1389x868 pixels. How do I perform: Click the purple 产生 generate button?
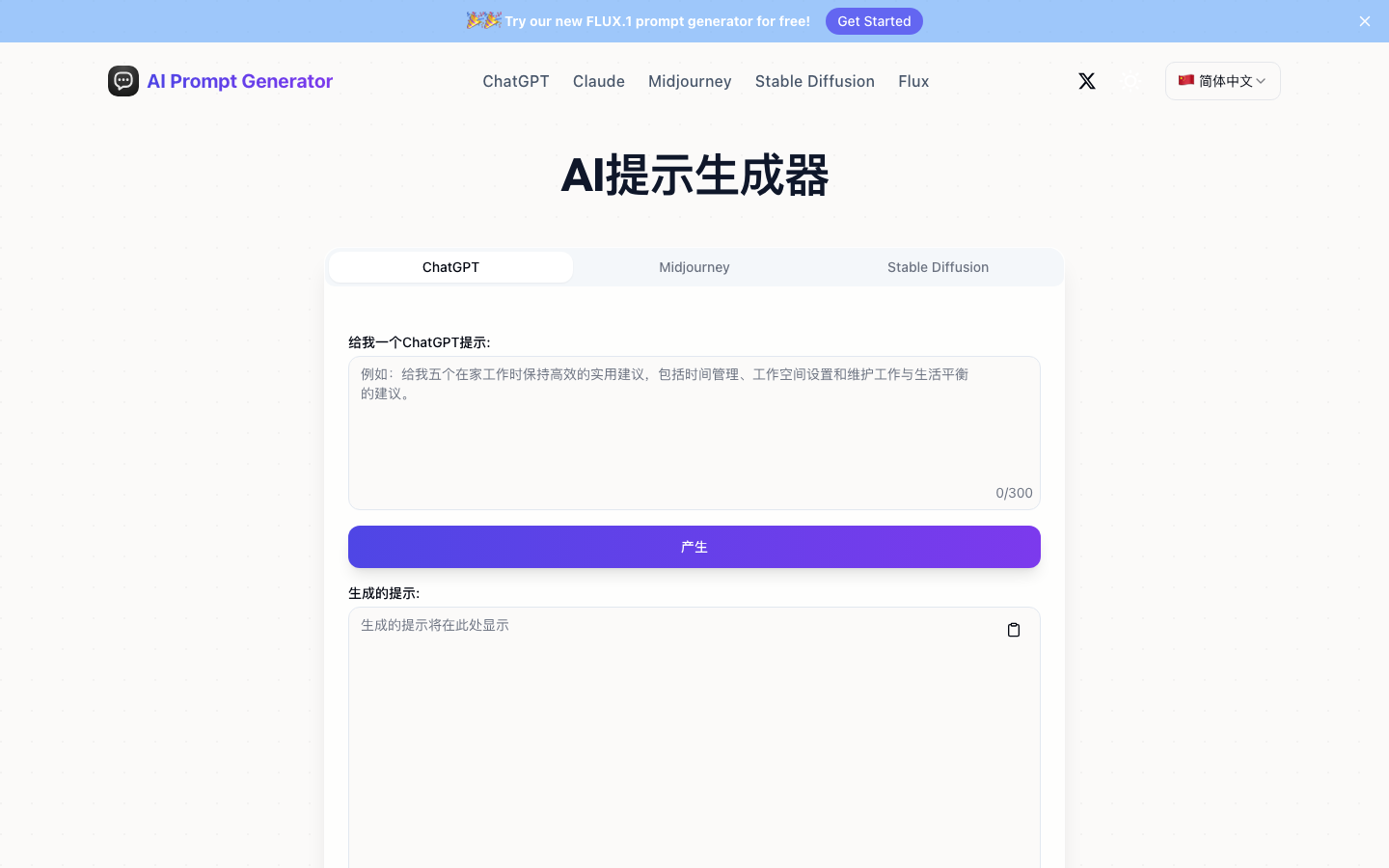[x=694, y=547]
